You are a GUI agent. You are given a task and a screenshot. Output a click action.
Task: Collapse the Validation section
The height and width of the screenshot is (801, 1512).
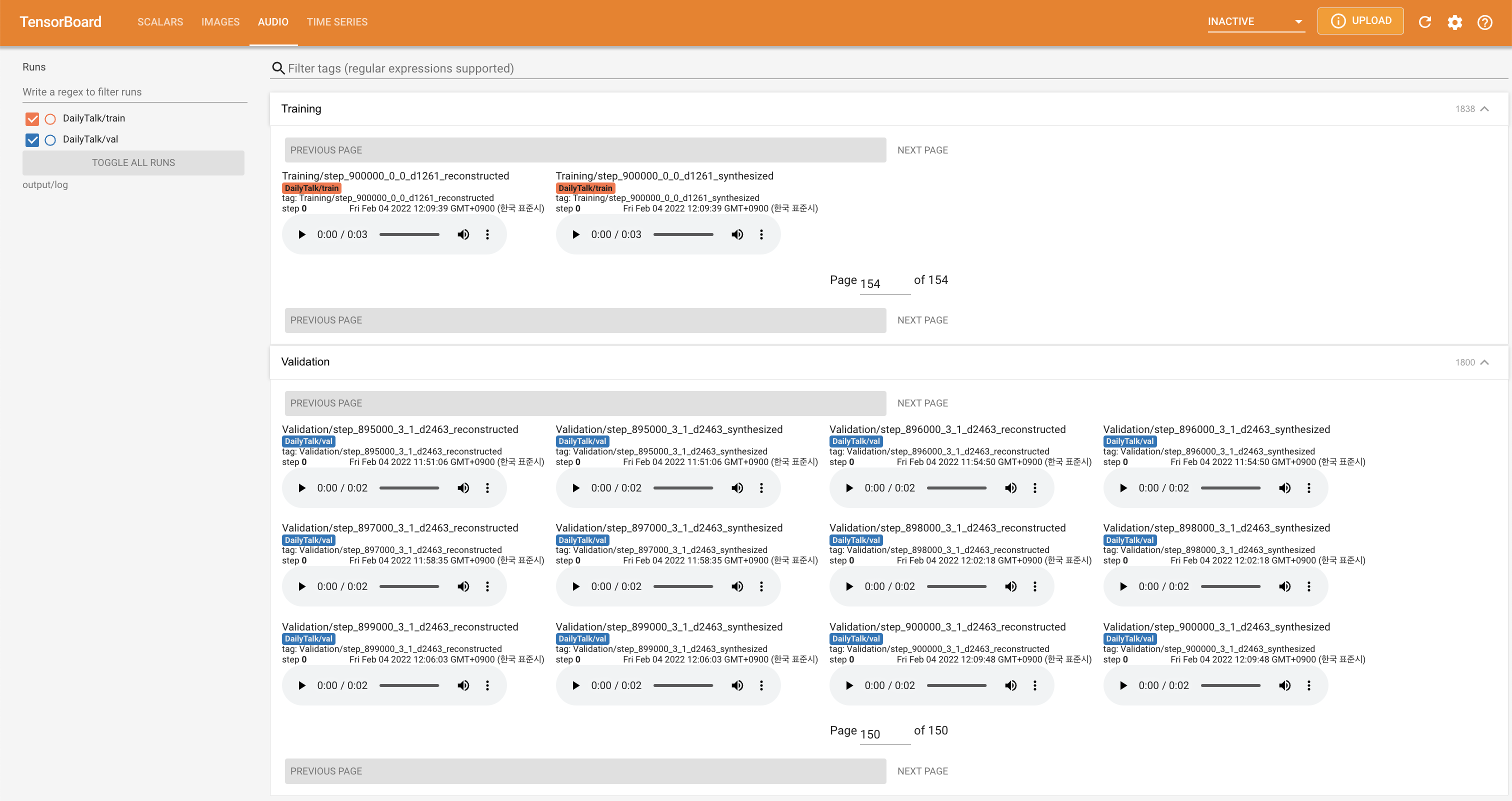(x=1484, y=362)
